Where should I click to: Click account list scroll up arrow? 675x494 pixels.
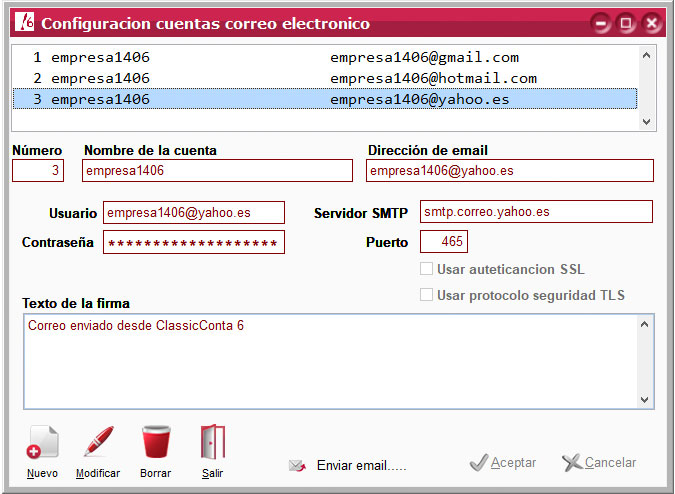(x=646, y=56)
